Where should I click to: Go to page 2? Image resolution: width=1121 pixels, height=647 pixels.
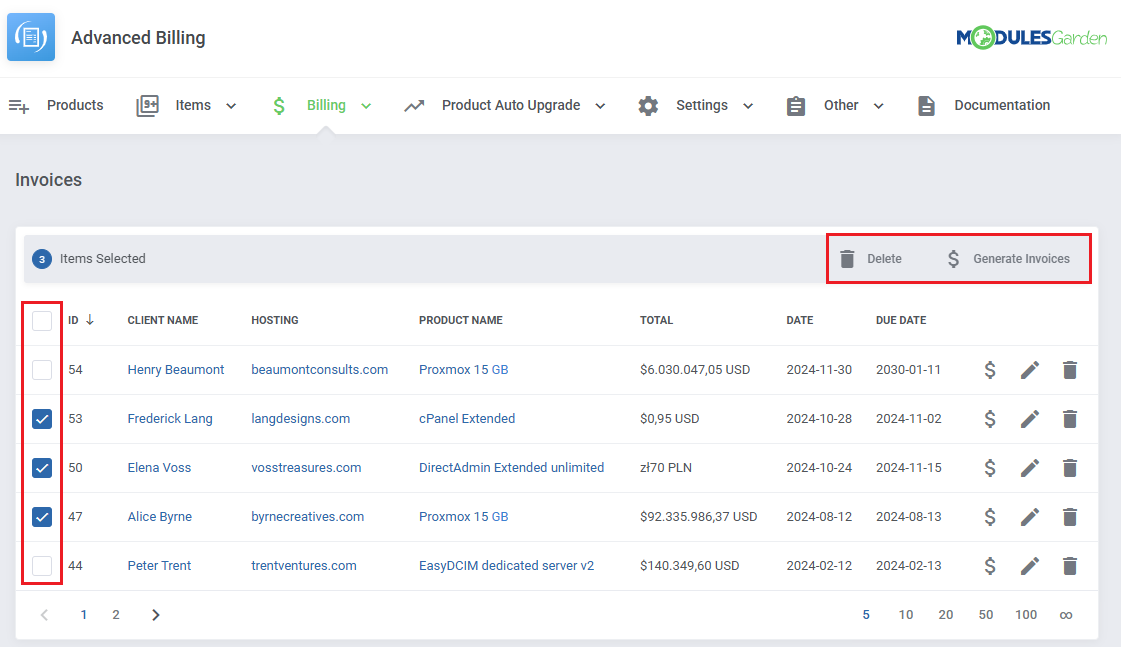click(116, 615)
